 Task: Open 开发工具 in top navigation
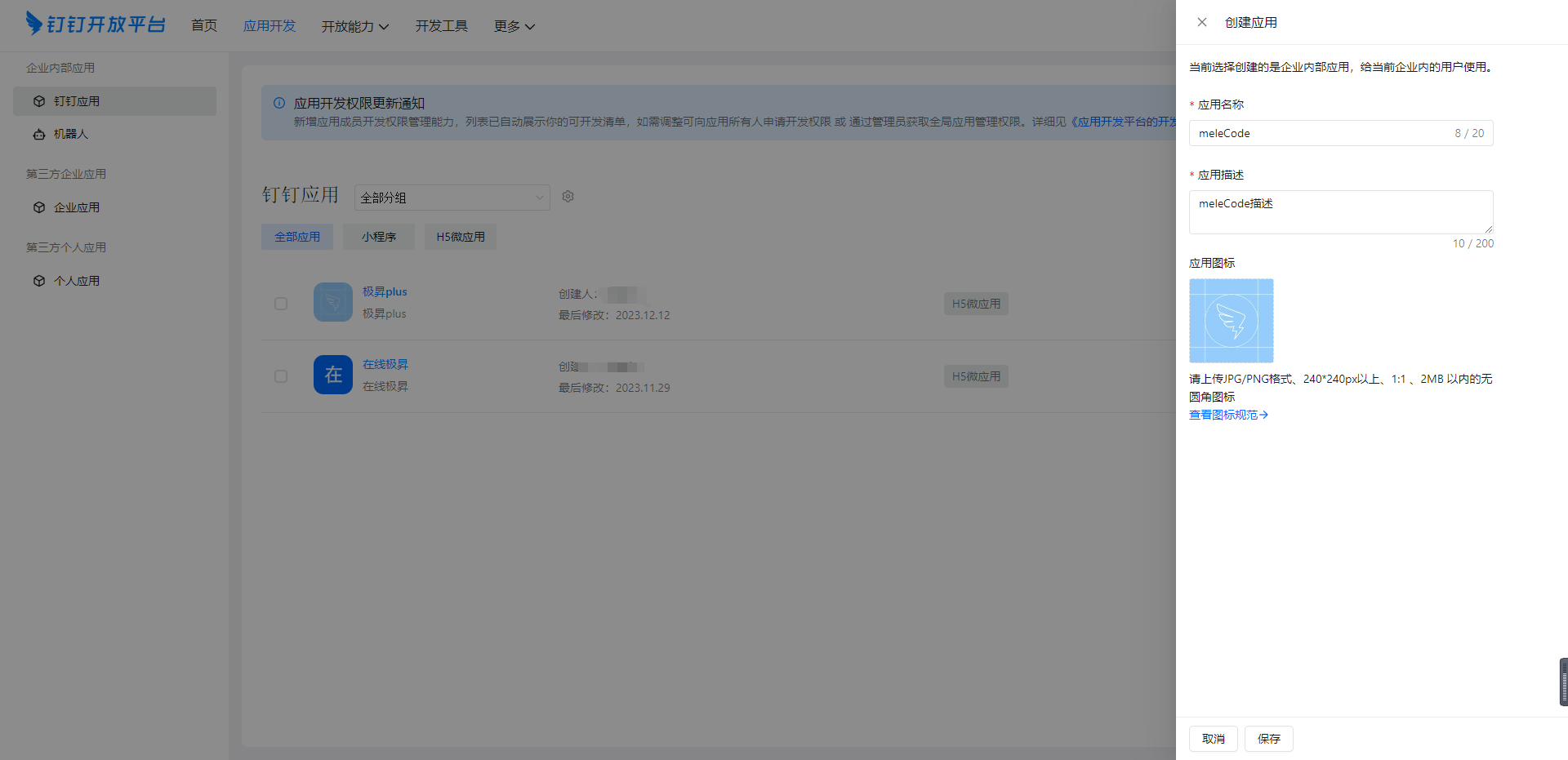click(442, 26)
